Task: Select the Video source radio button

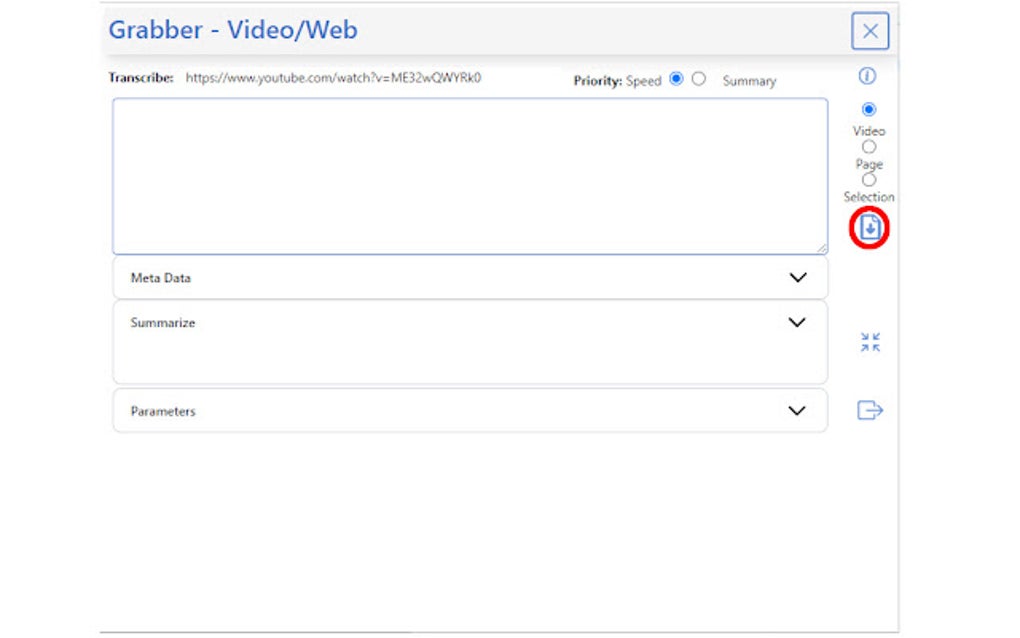Action: click(868, 109)
